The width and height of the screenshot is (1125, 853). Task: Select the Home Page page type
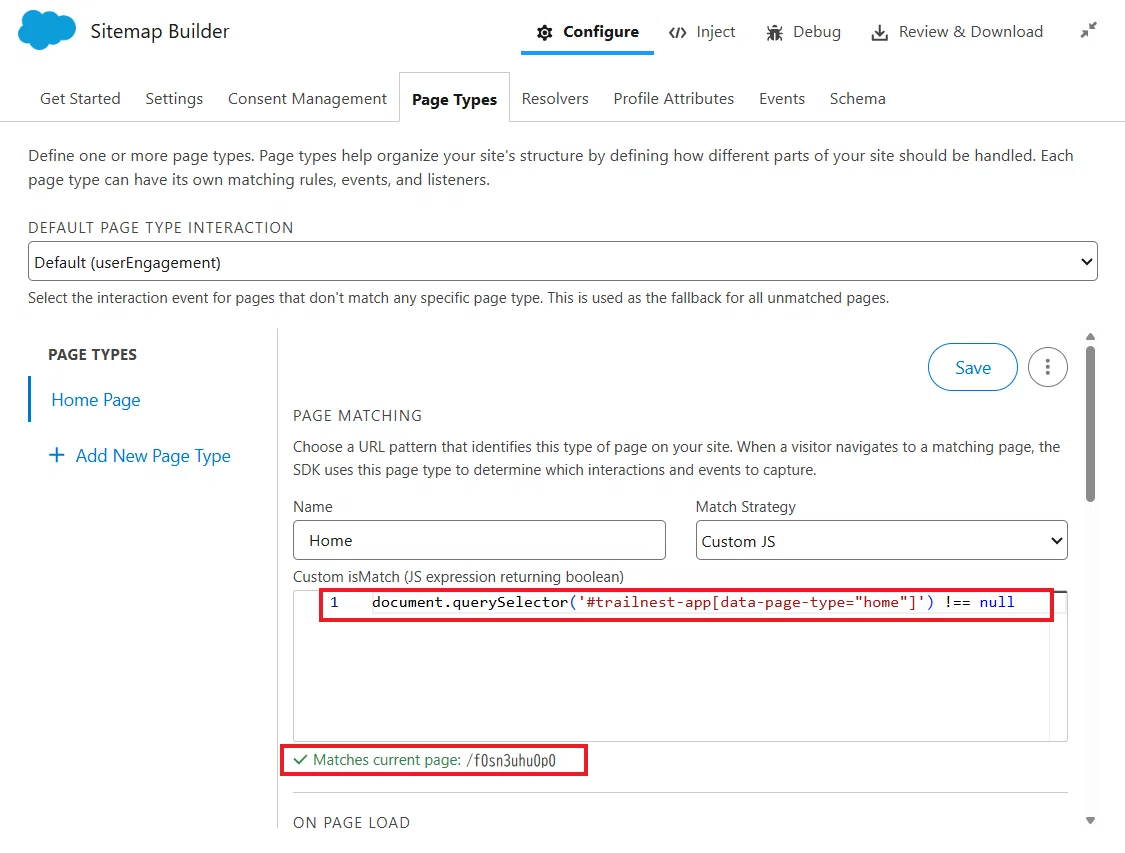(x=96, y=400)
